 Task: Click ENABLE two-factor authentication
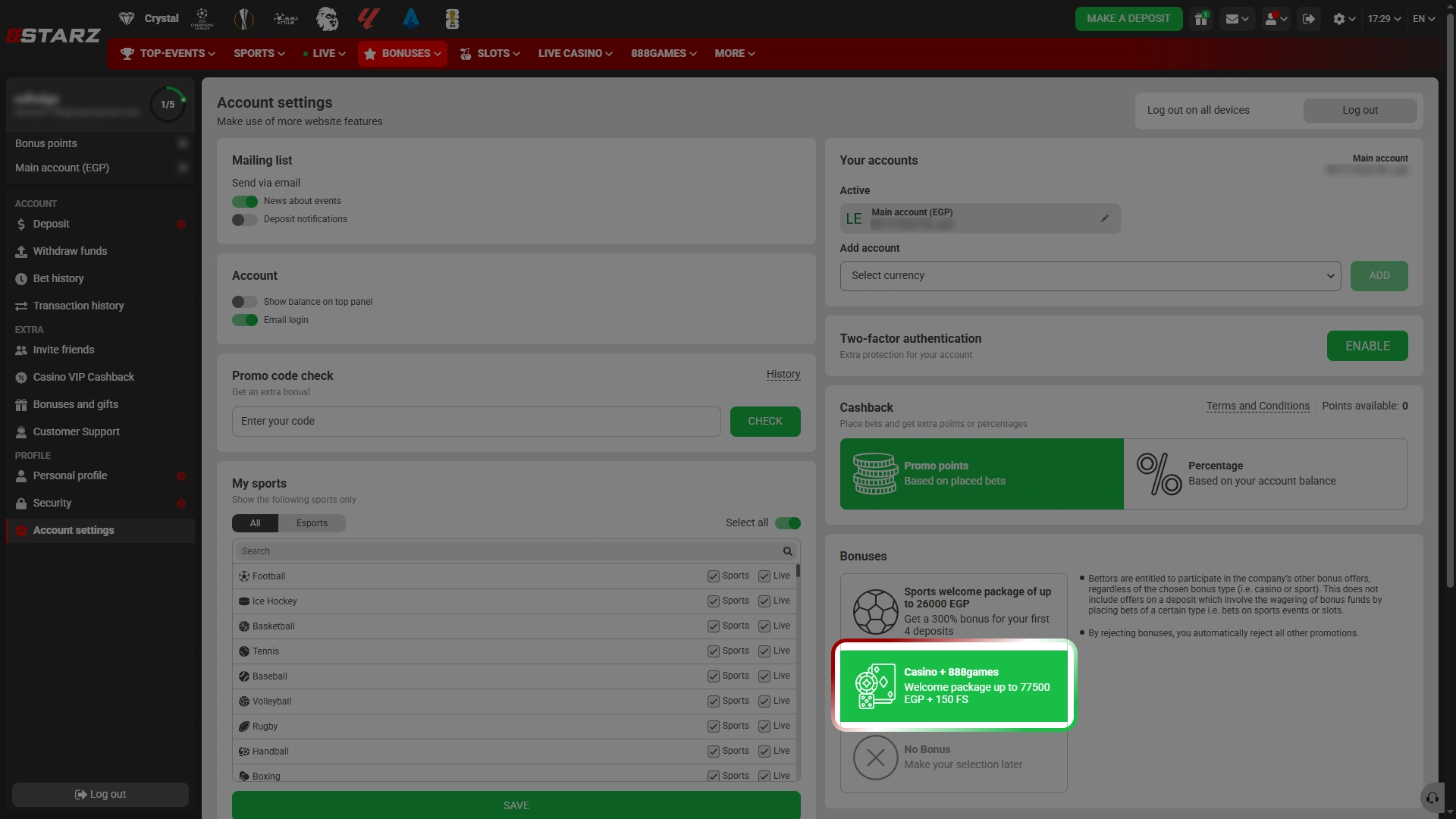click(x=1367, y=347)
